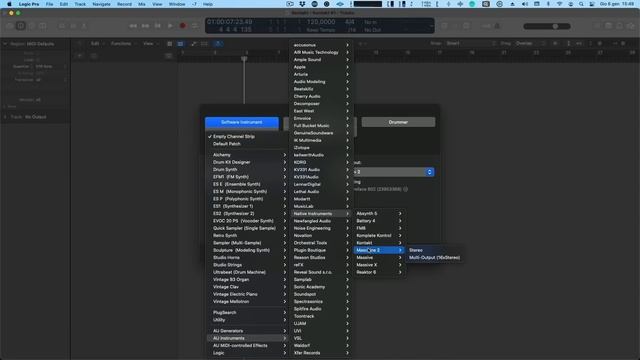Viewport: 640px width, 360px height.
Task: Open the Toontrack vendor submenu
Action: click(320, 316)
